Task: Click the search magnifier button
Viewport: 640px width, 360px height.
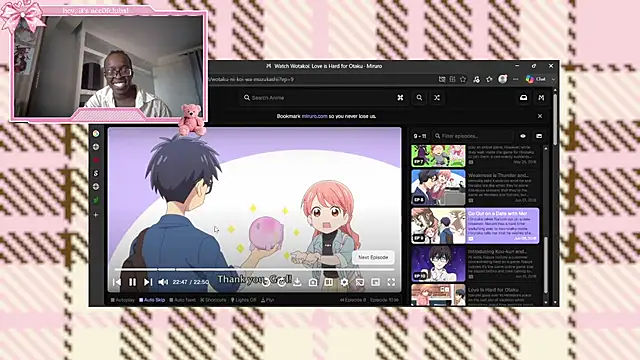Action: tap(419, 98)
